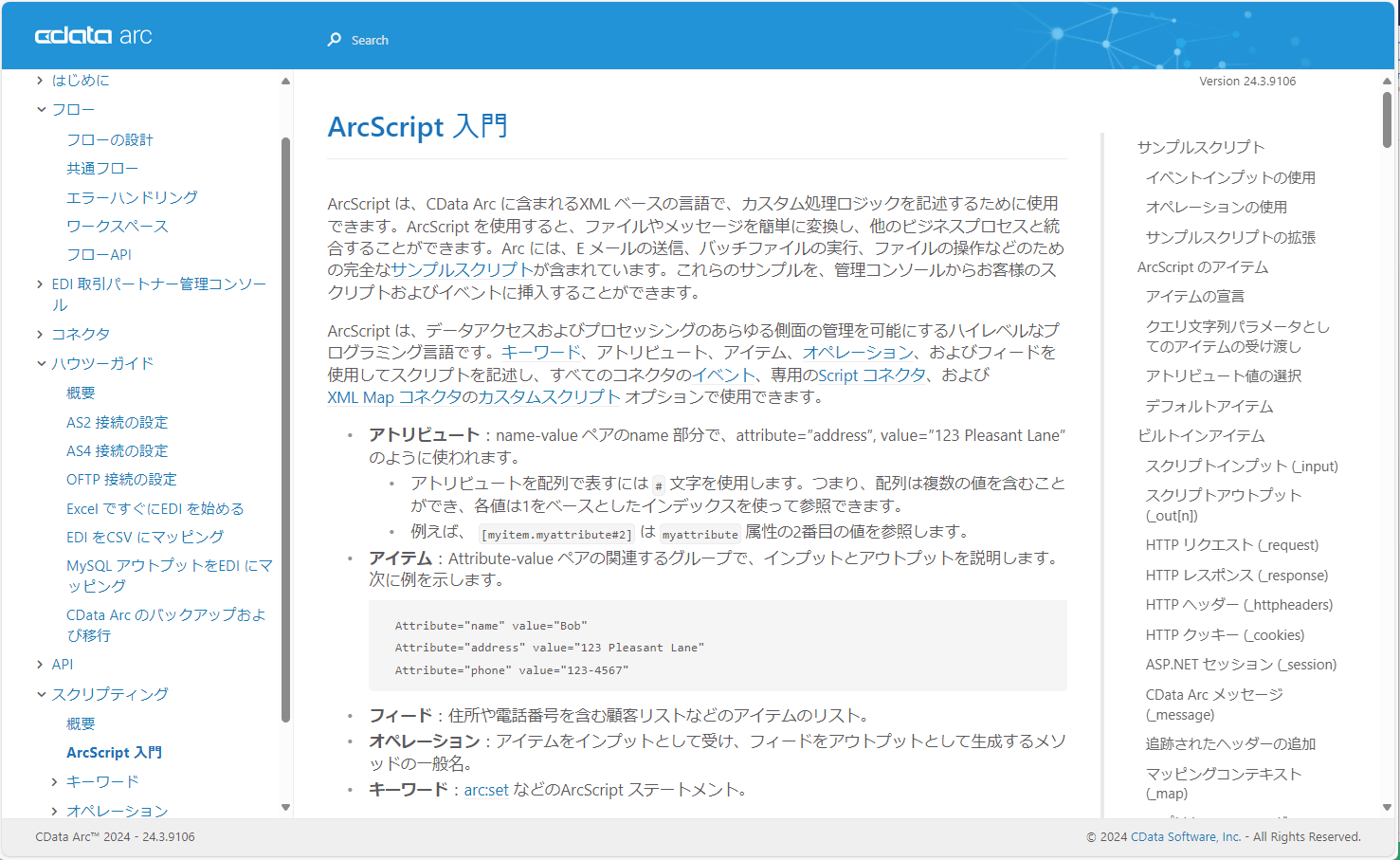Focus the Search input field

[370, 40]
